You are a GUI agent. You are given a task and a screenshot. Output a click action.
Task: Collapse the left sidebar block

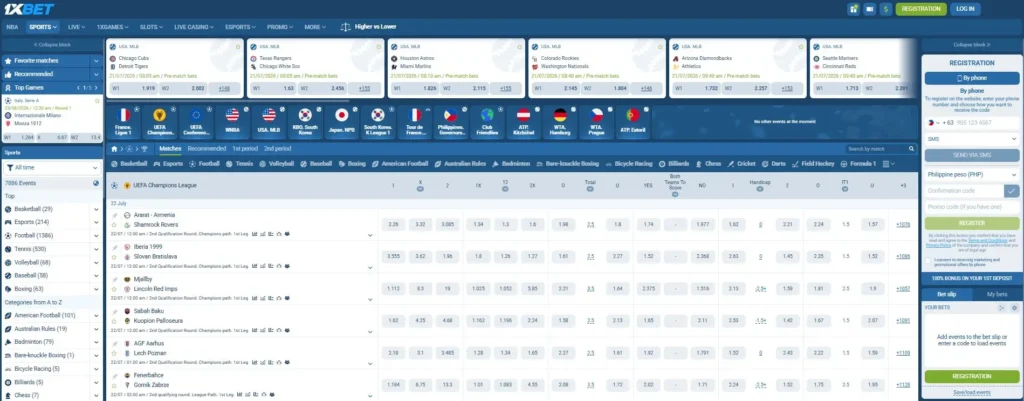[x=52, y=44]
